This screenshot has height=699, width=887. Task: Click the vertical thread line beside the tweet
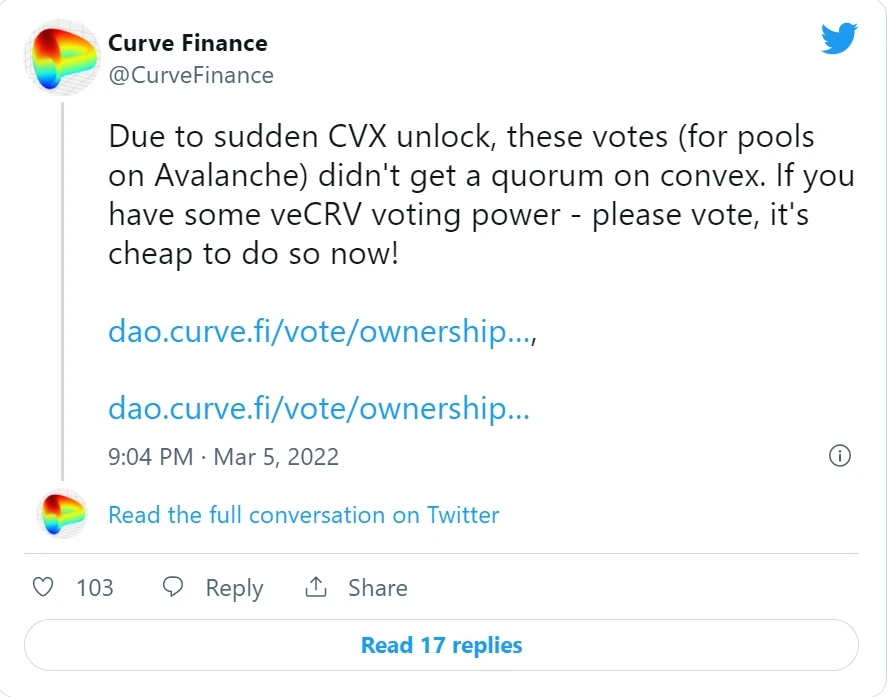click(62, 292)
